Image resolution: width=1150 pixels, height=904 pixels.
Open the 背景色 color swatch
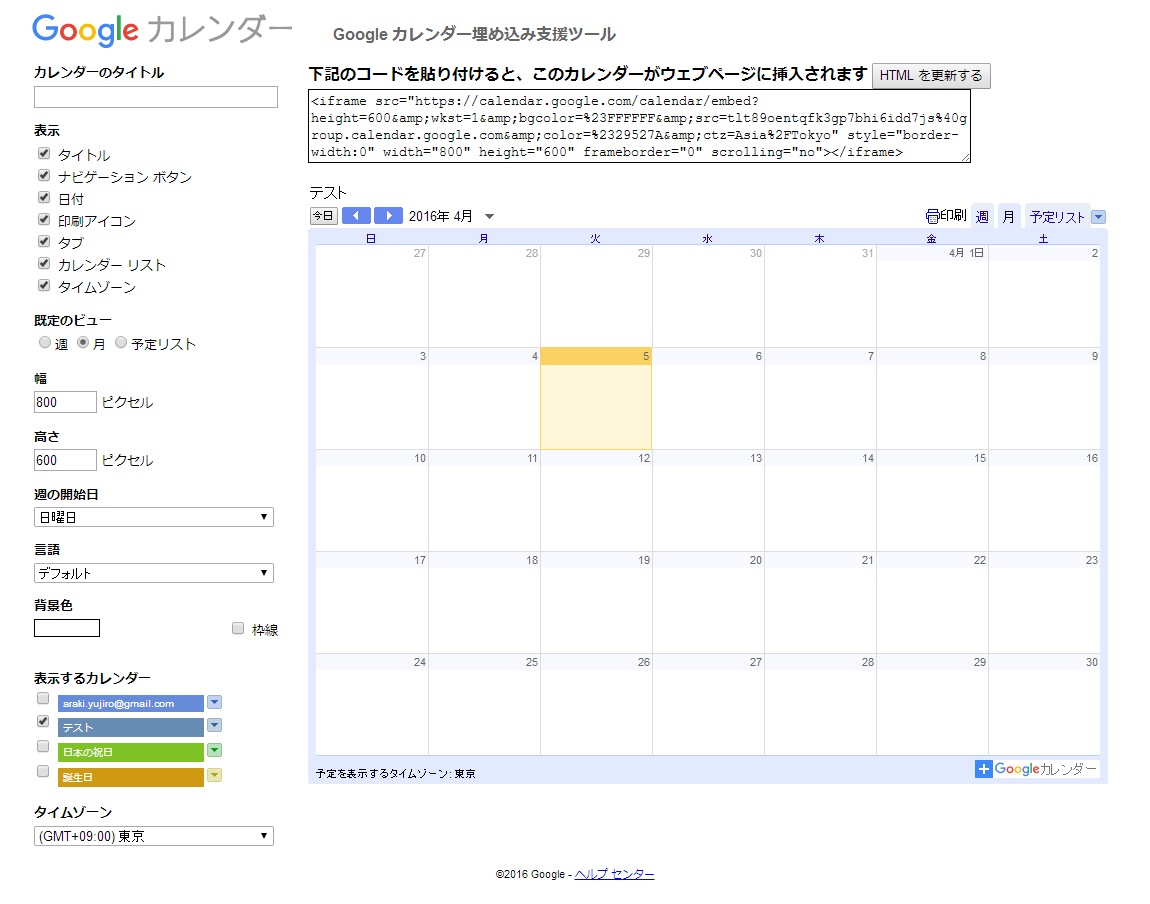[67, 628]
